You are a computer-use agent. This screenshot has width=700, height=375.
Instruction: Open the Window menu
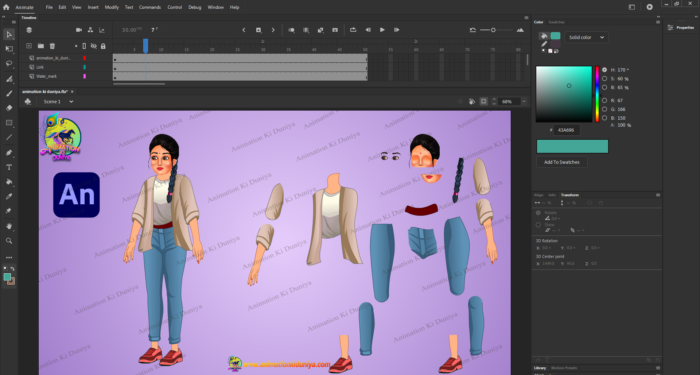point(216,7)
